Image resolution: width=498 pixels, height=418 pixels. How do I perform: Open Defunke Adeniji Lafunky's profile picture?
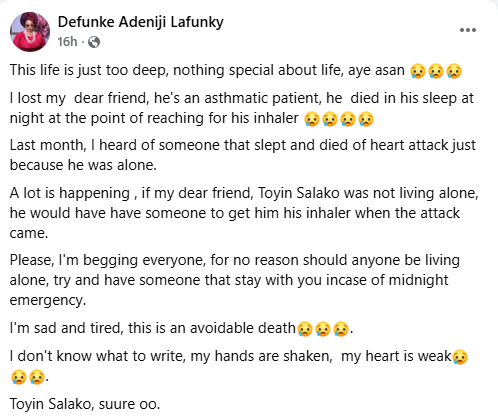[30, 32]
